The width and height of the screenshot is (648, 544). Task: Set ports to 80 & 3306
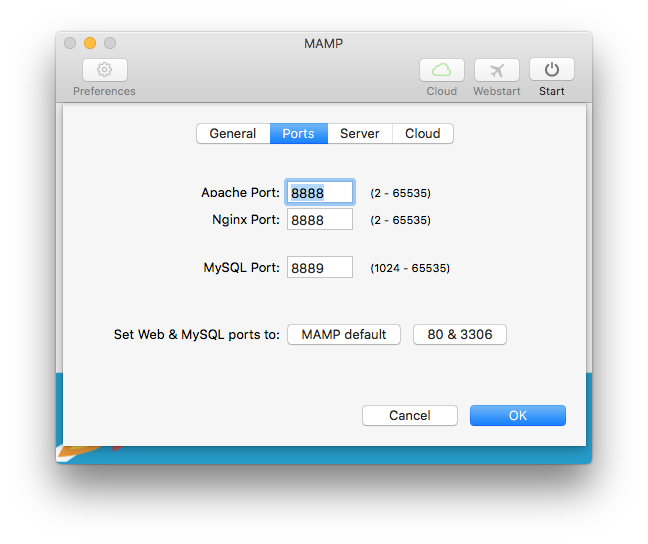pyautogui.click(x=460, y=334)
